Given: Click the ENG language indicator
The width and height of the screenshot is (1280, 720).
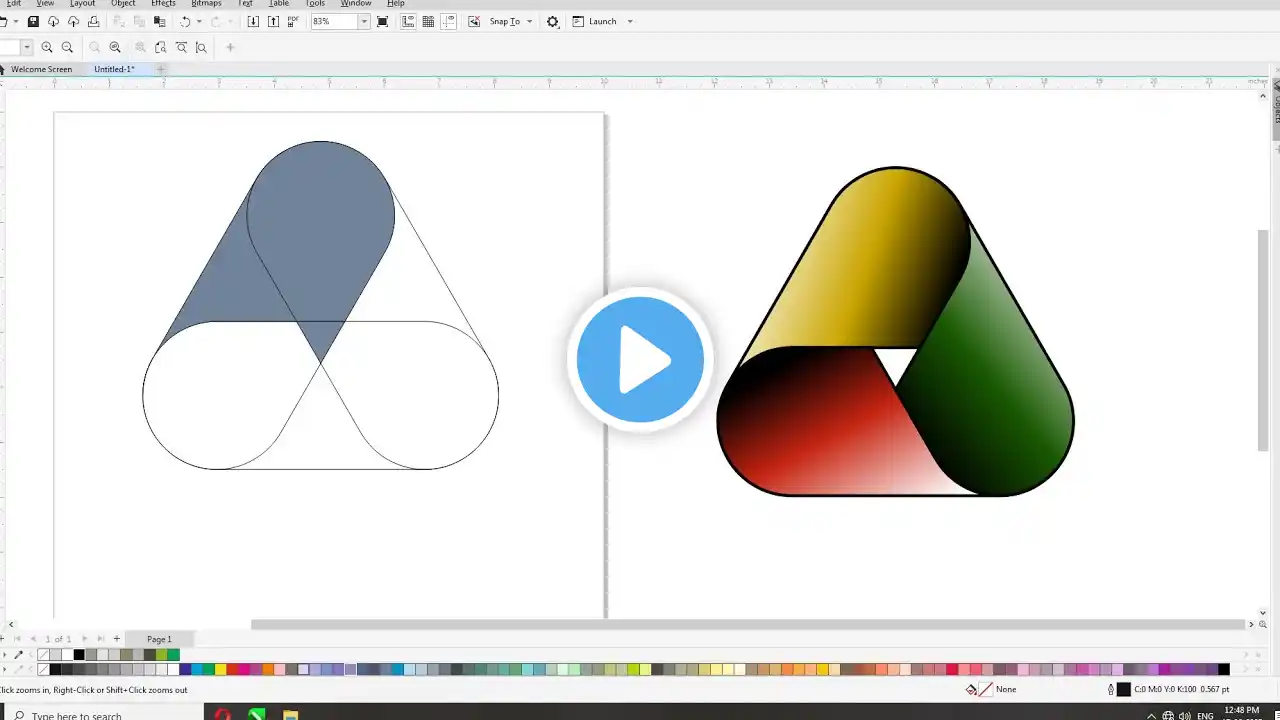Looking at the screenshot, I should click(x=1206, y=715).
